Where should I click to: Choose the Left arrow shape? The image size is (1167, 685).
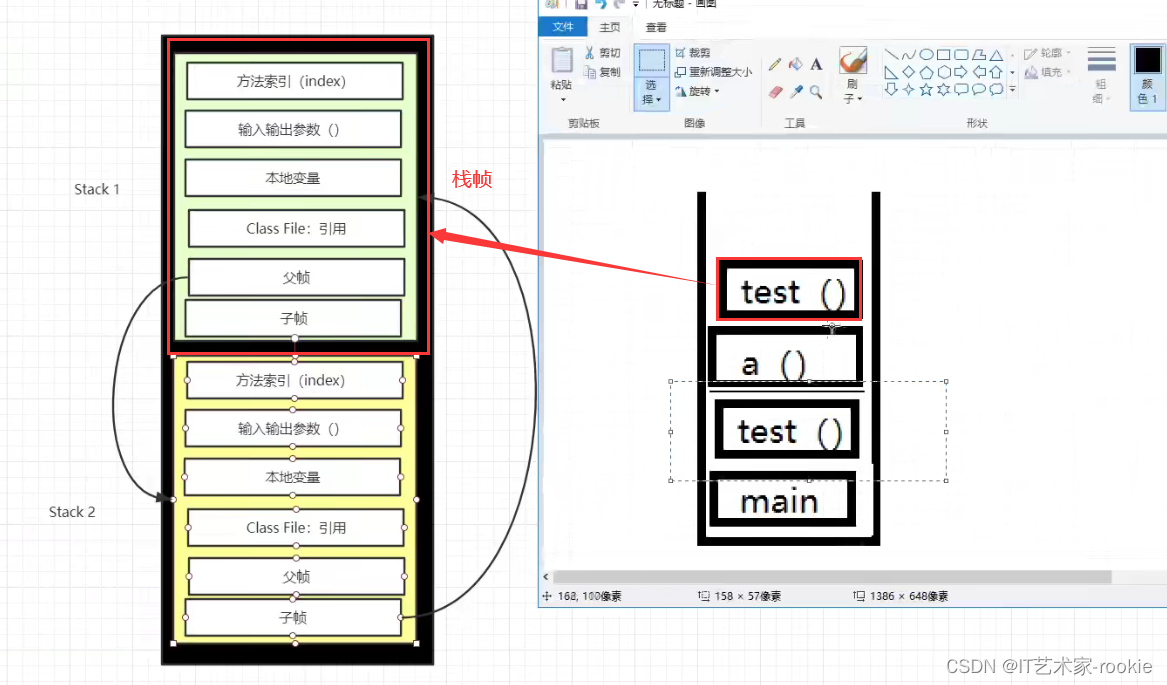tap(979, 72)
